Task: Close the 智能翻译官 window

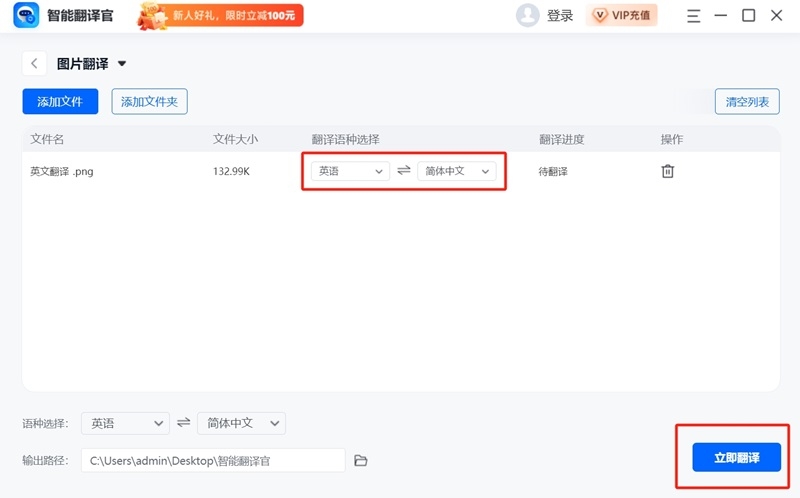Action: [x=777, y=16]
